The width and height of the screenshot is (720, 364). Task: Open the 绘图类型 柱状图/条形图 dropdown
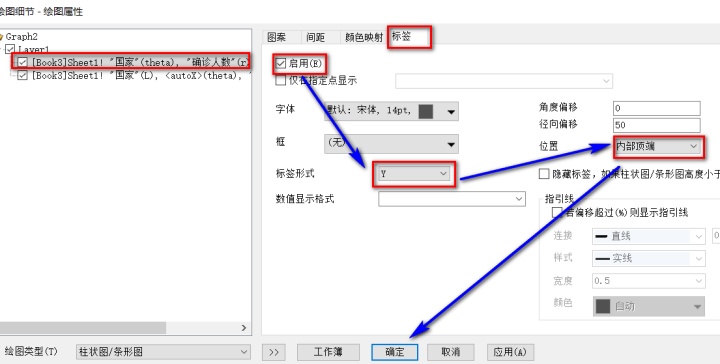point(163,352)
